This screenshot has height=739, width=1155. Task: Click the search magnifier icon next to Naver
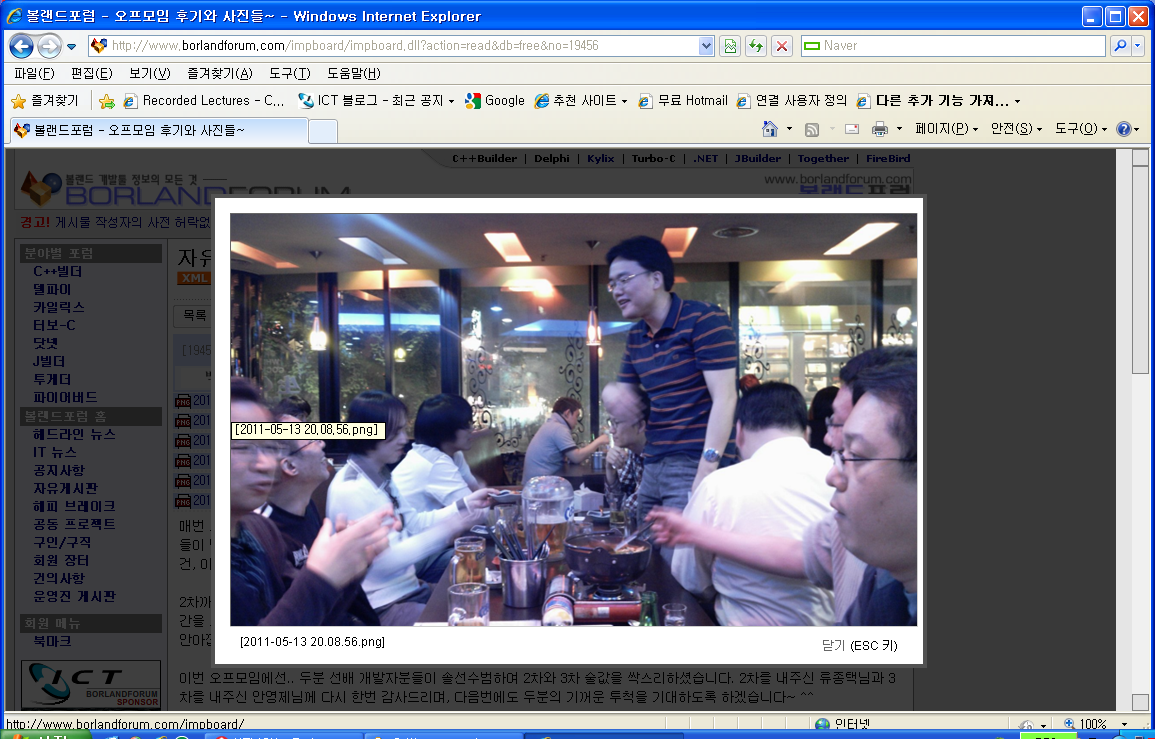click(1120, 46)
